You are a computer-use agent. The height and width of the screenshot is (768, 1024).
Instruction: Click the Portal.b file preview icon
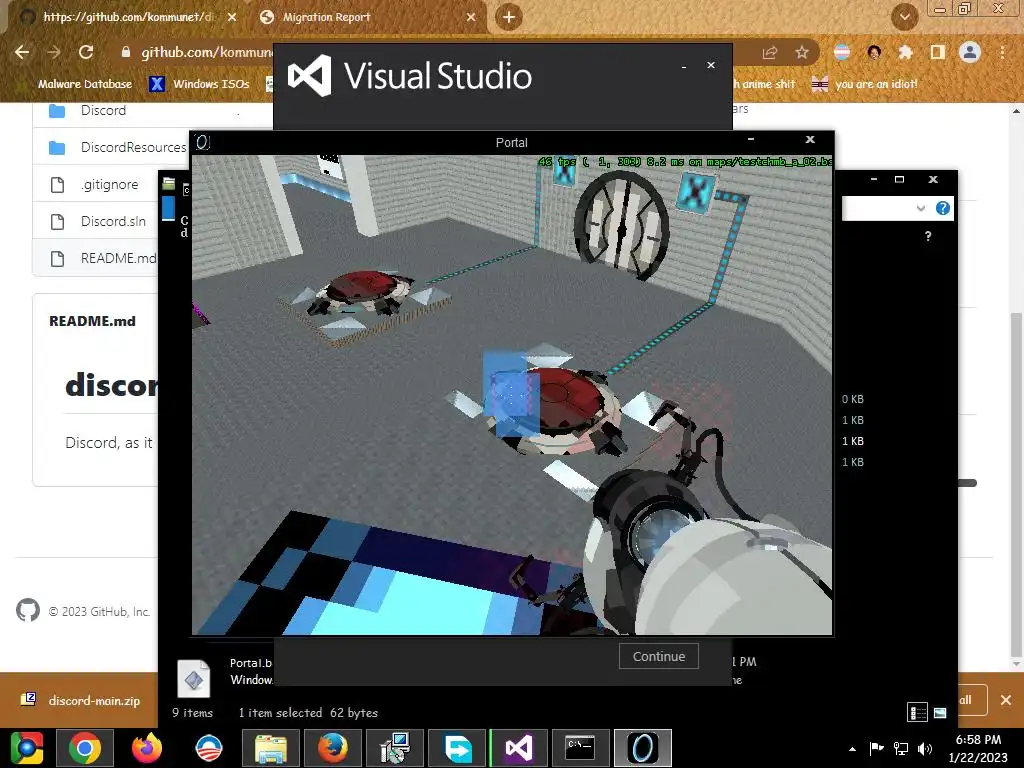[x=194, y=679]
